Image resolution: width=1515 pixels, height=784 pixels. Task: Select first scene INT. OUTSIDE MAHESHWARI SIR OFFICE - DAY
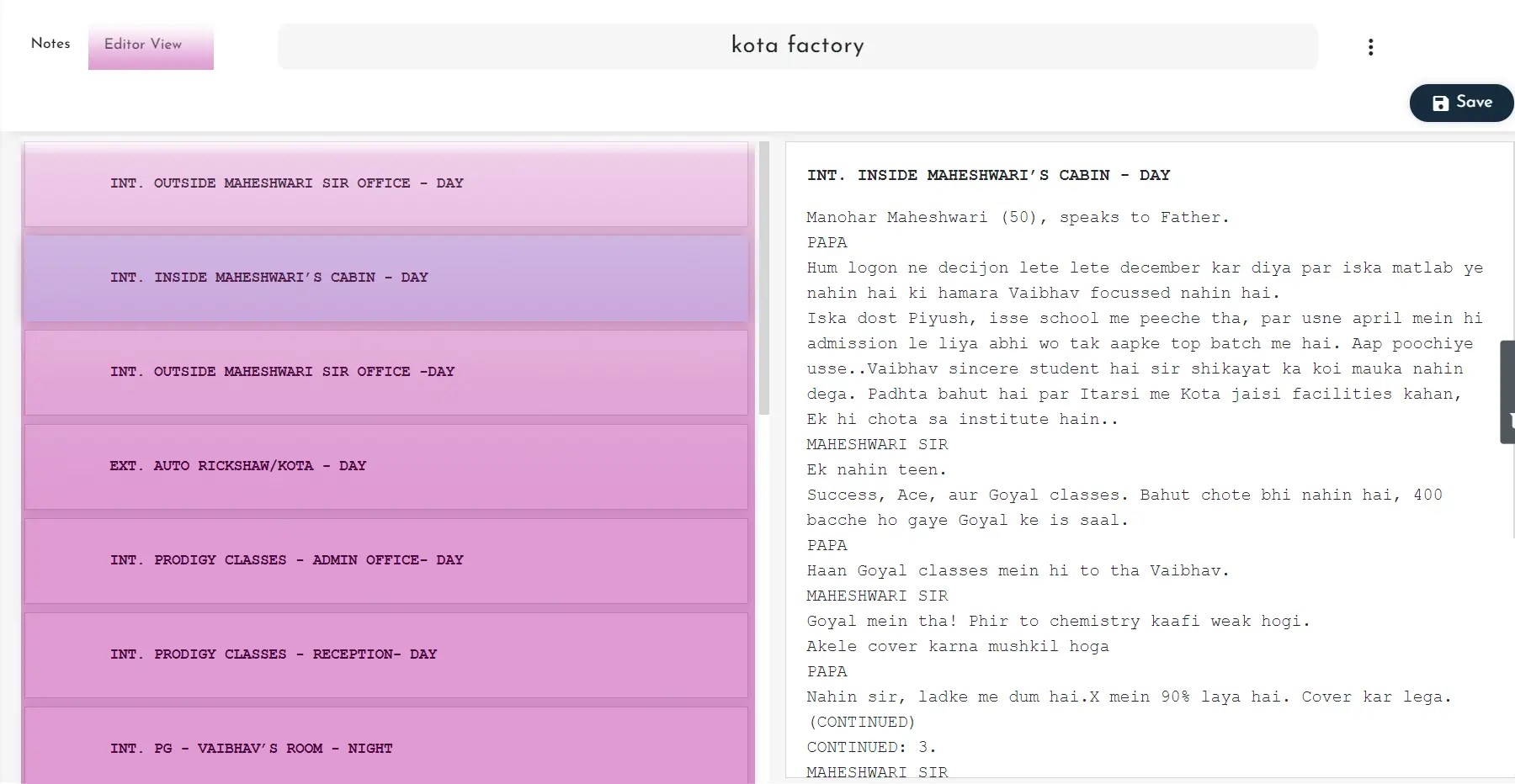coord(386,183)
